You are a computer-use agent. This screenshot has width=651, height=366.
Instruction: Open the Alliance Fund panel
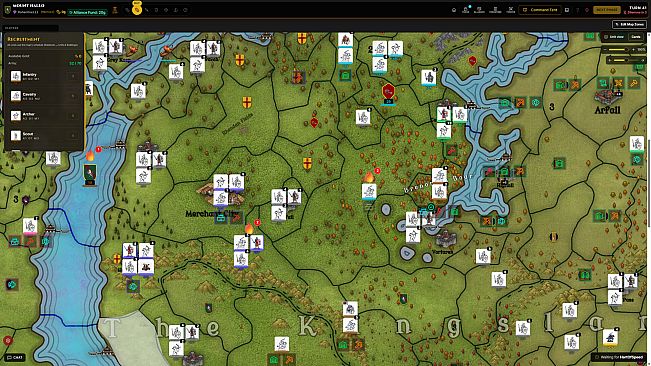click(x=88, y=12)
